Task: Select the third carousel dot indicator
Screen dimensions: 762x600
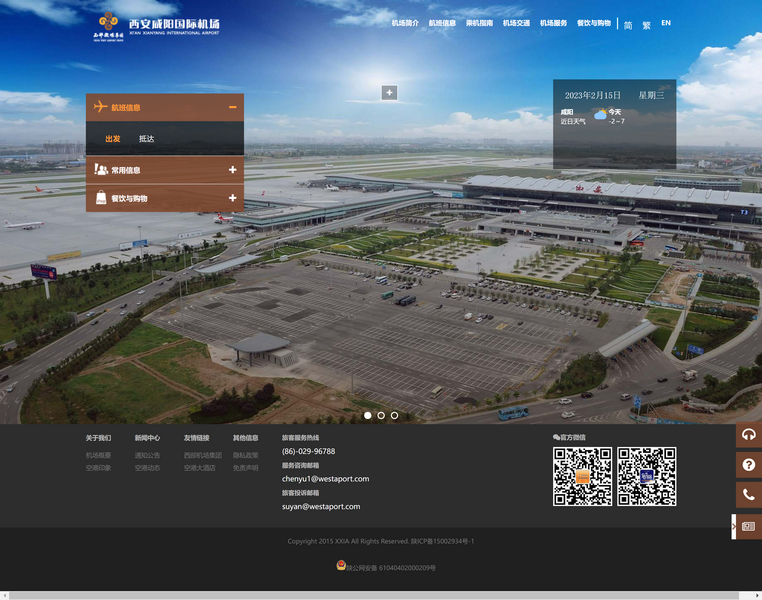Action: 394,415
